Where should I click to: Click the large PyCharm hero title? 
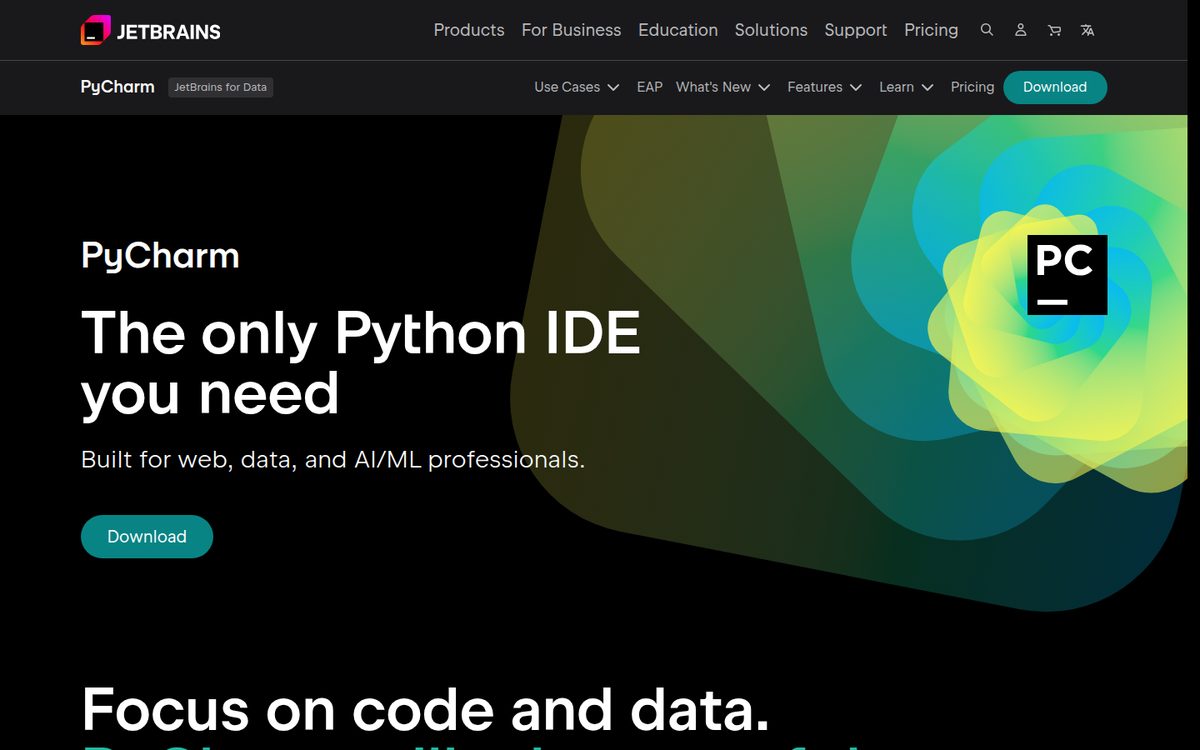(x=160, y=257)
